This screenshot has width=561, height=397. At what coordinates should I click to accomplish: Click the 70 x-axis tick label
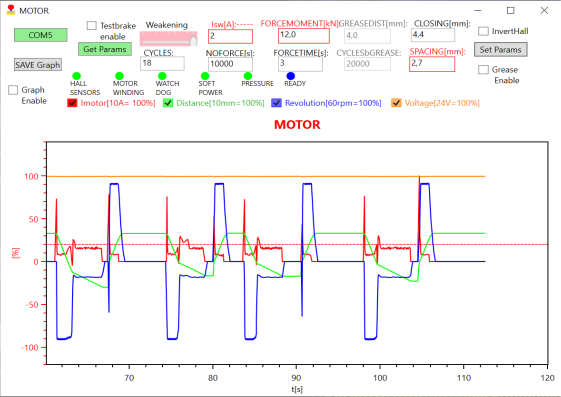click(129, 378)
